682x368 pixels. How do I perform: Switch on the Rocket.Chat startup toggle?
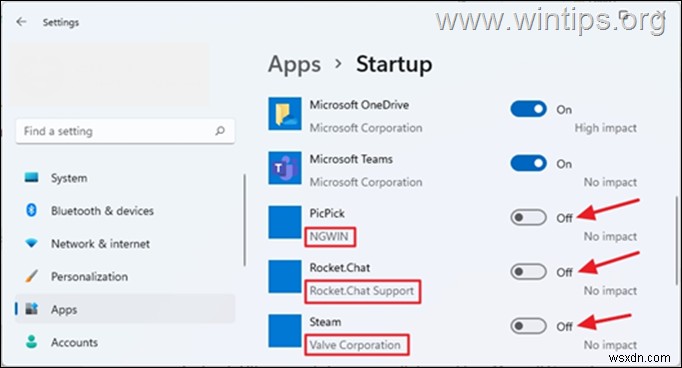[x=528, y=272]
